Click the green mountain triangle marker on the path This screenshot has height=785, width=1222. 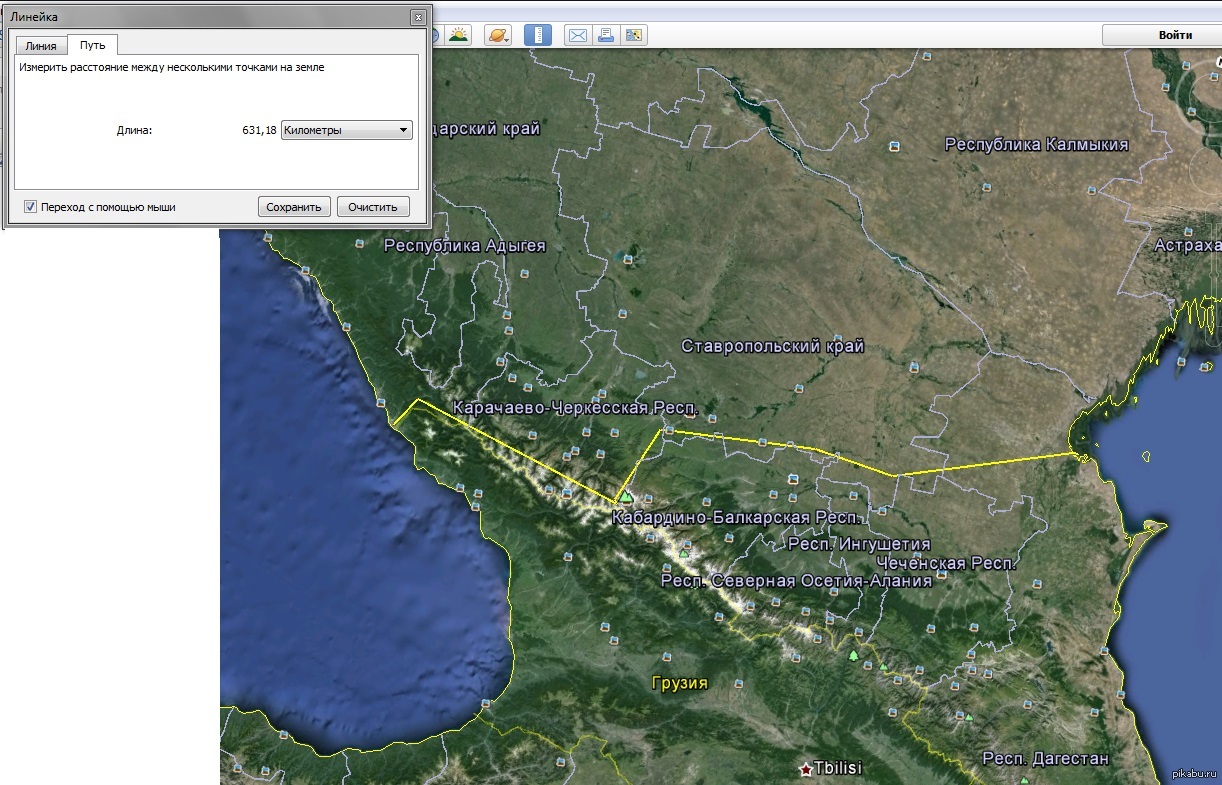coord(626,495)
